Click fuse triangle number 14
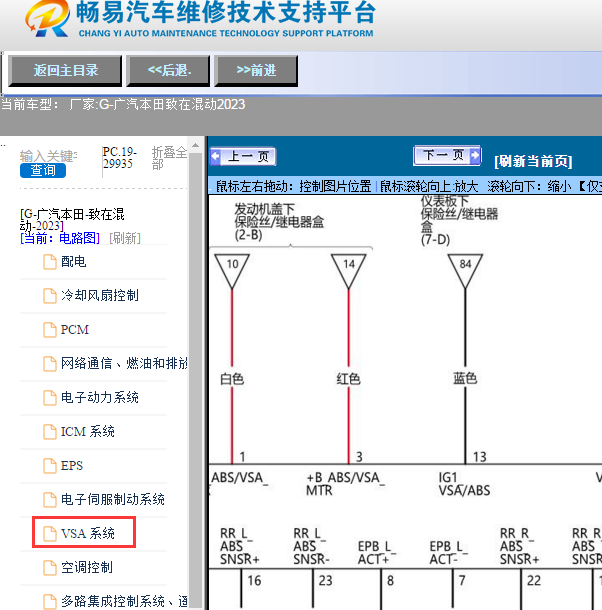 tap(349, 271)
